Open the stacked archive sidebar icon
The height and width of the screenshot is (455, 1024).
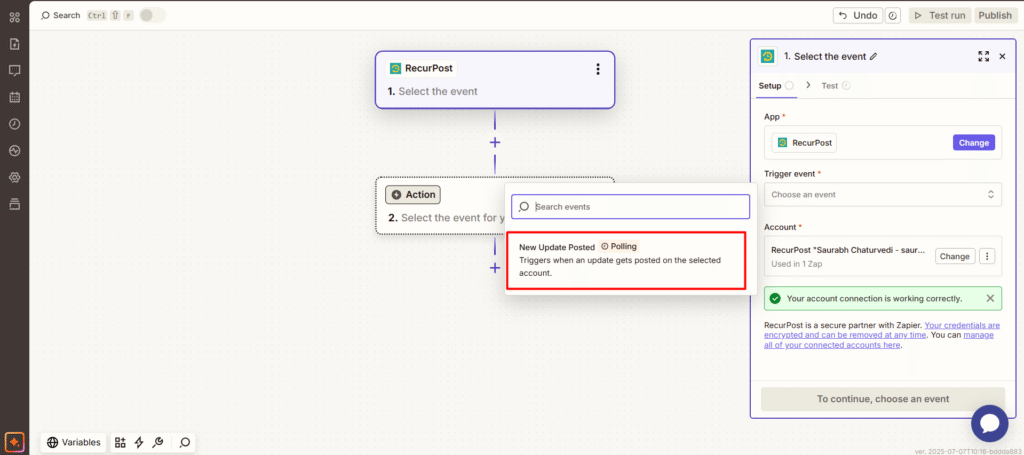[x=14, y=204]
